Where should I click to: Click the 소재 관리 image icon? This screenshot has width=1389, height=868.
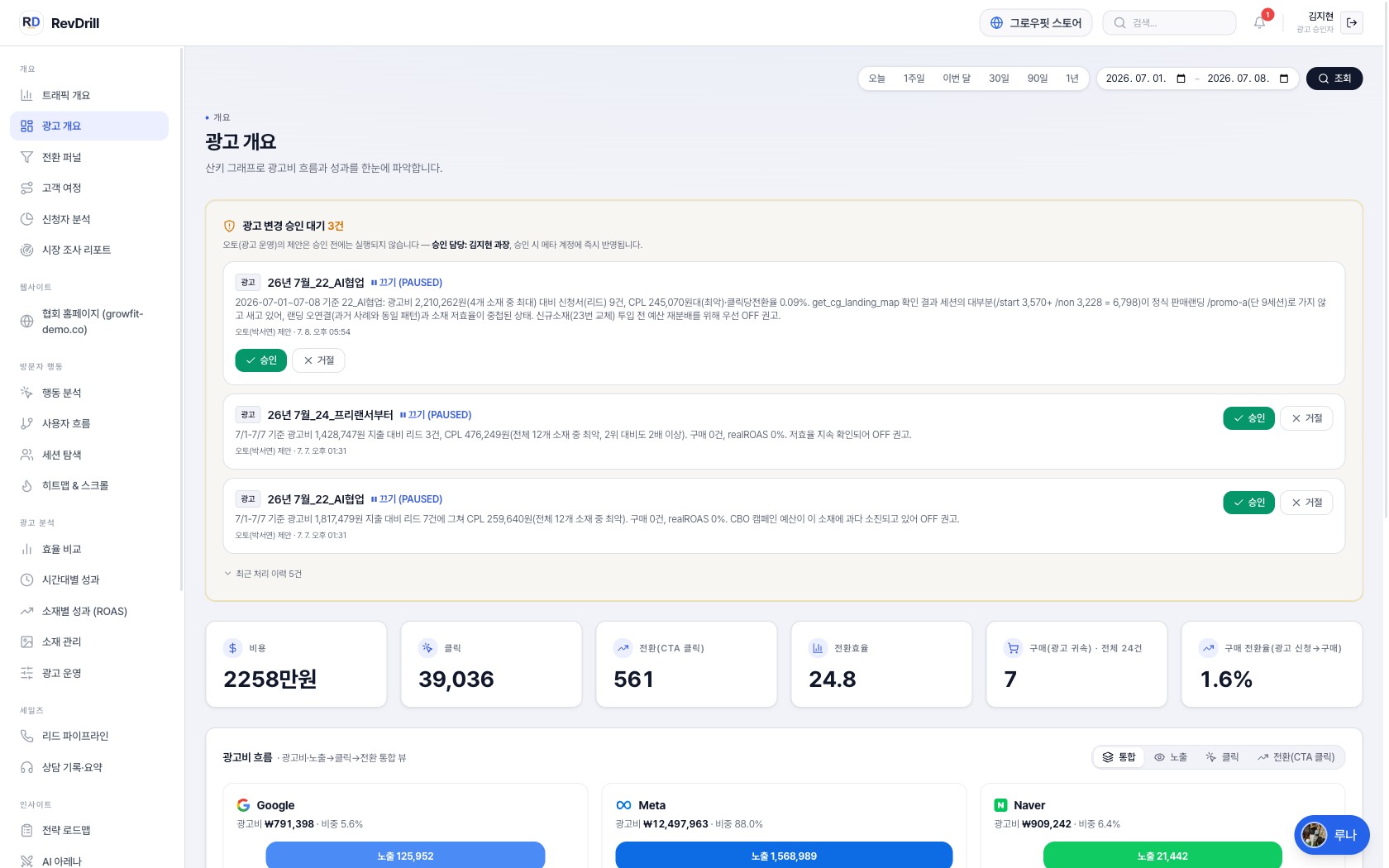coord(26,641)
